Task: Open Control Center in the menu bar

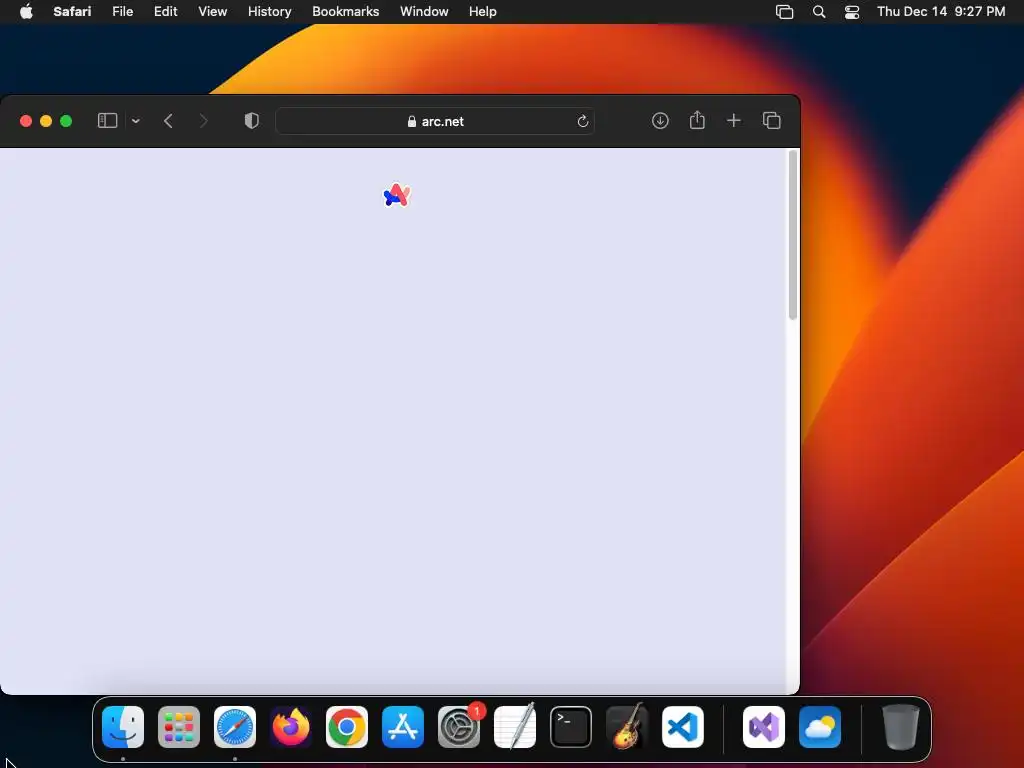Action: tap(852, 12)
